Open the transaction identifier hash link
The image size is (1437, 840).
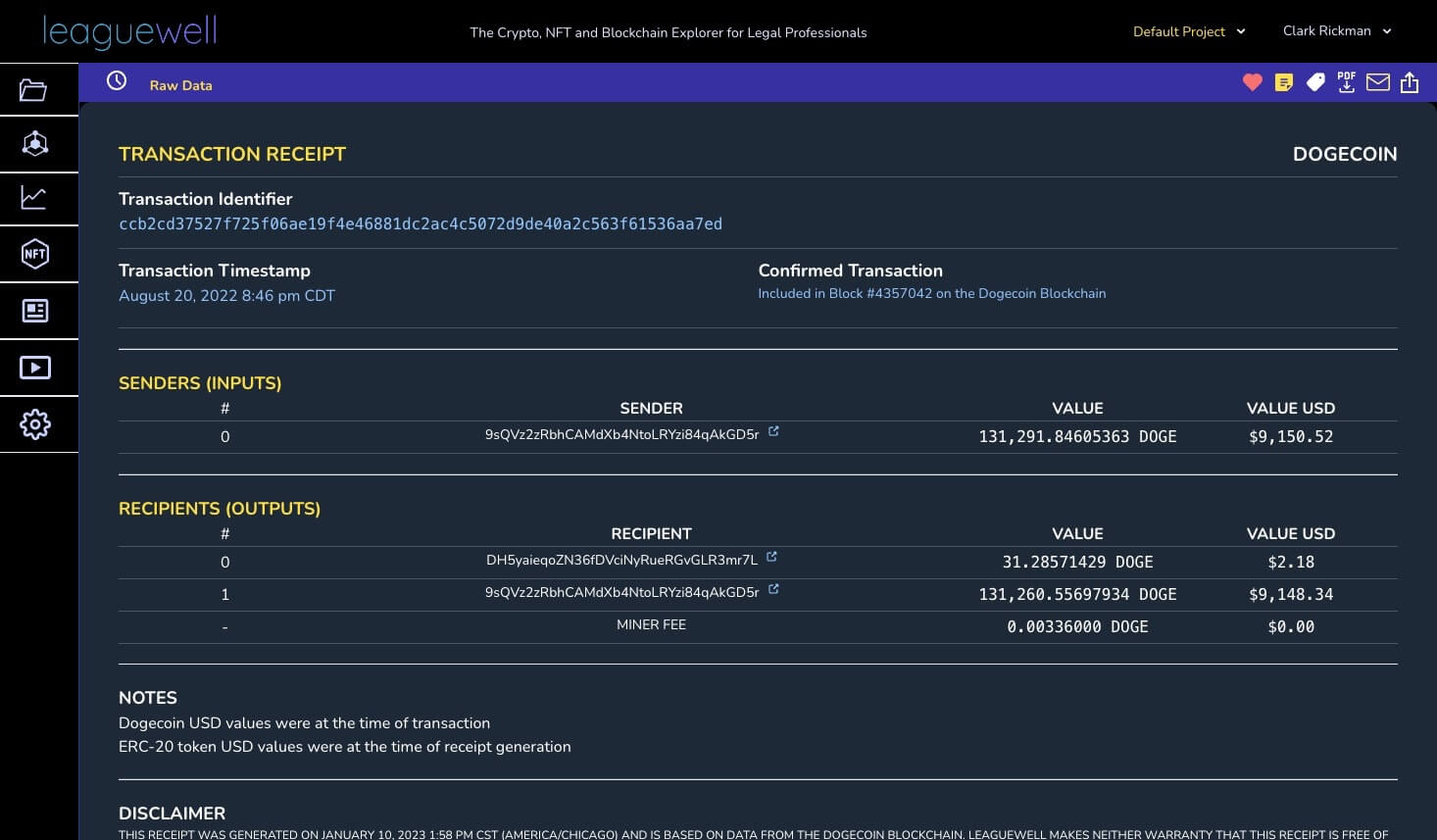(421, 223)
